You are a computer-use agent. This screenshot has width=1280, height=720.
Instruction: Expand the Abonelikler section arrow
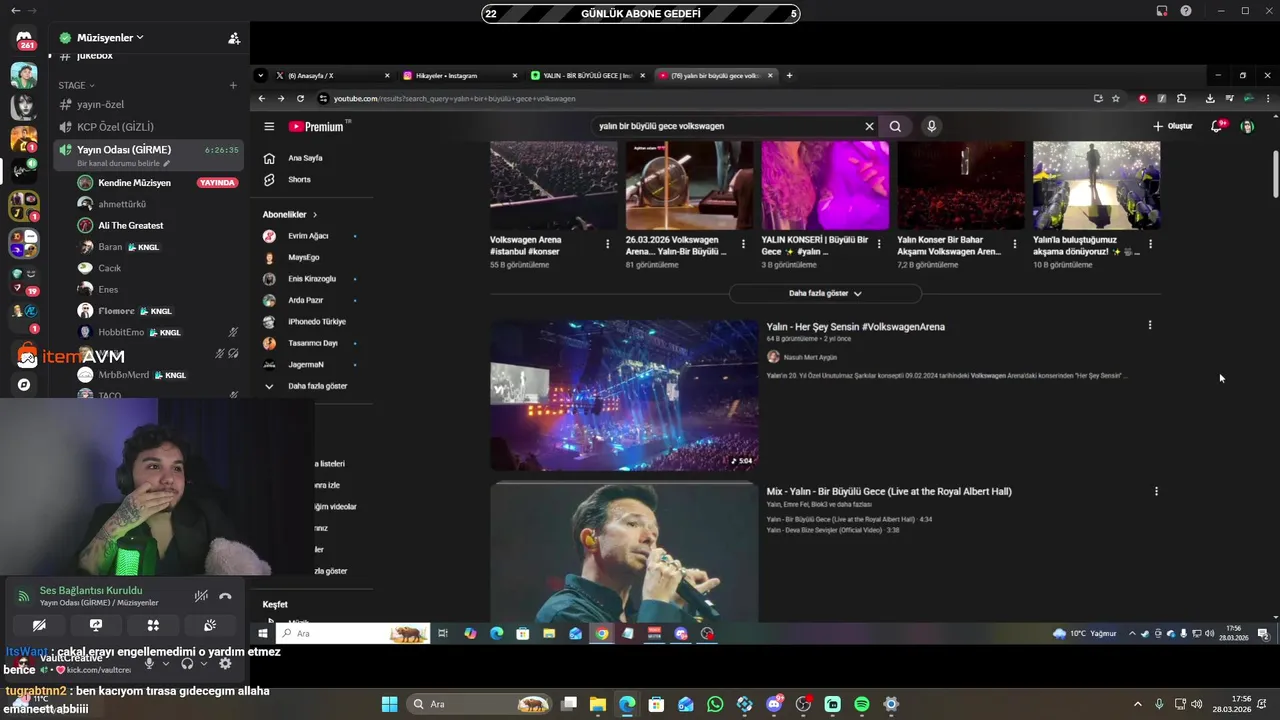(x=314, y=215)
